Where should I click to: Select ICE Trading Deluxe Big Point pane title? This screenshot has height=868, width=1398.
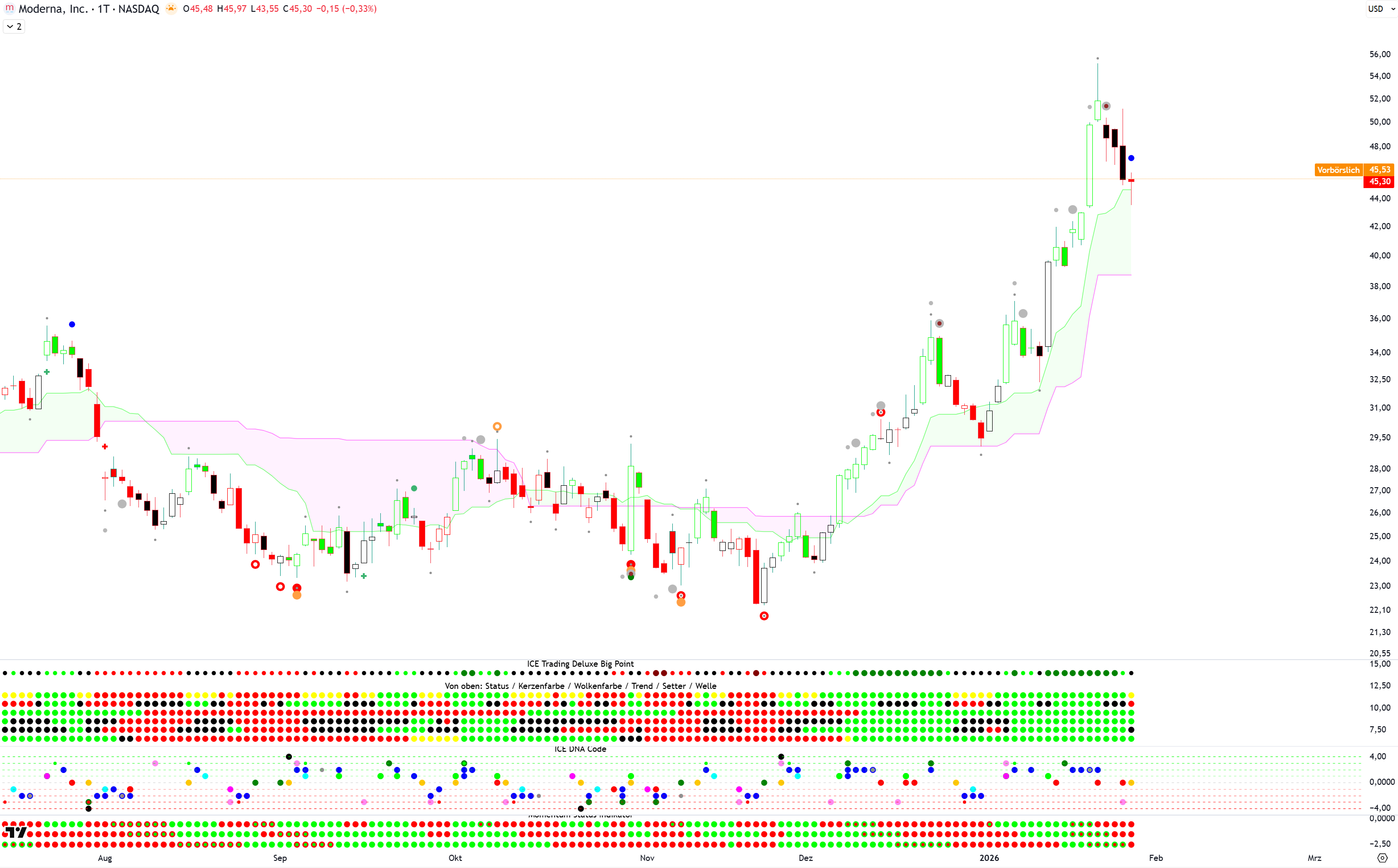point(580,663)
